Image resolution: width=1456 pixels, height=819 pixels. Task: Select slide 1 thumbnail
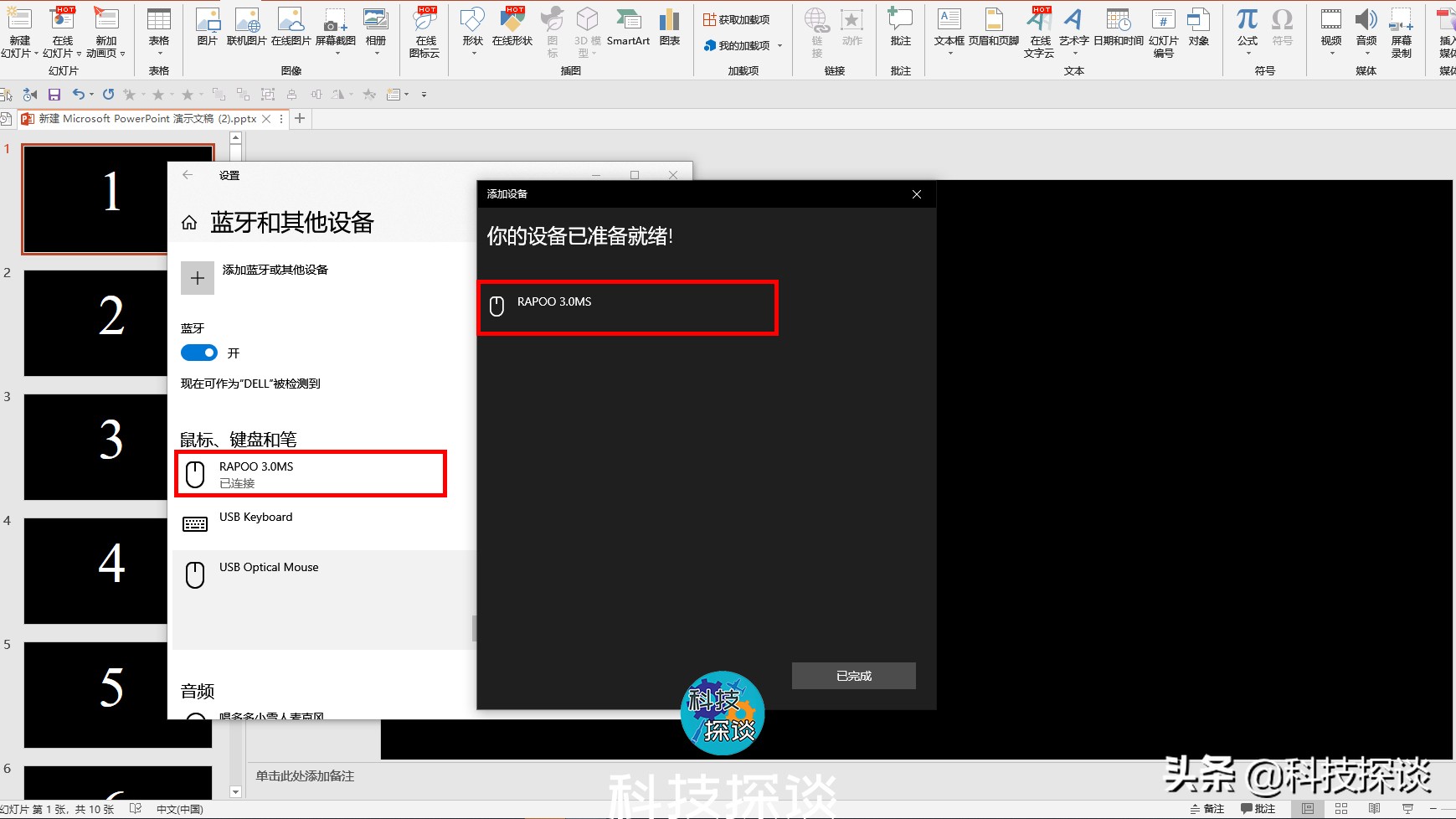tap(96, 199)
